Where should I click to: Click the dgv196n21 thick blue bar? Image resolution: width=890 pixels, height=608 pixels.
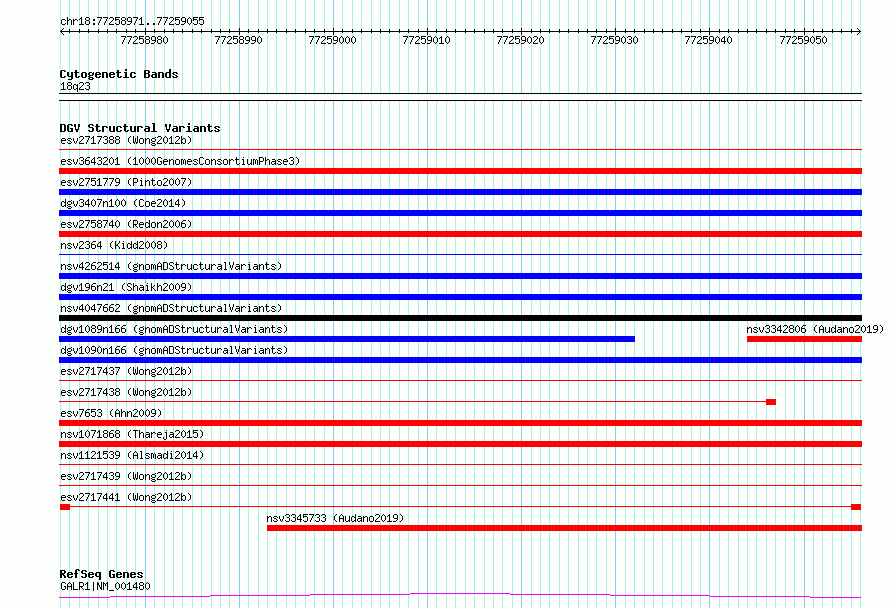tap(460, 297)
